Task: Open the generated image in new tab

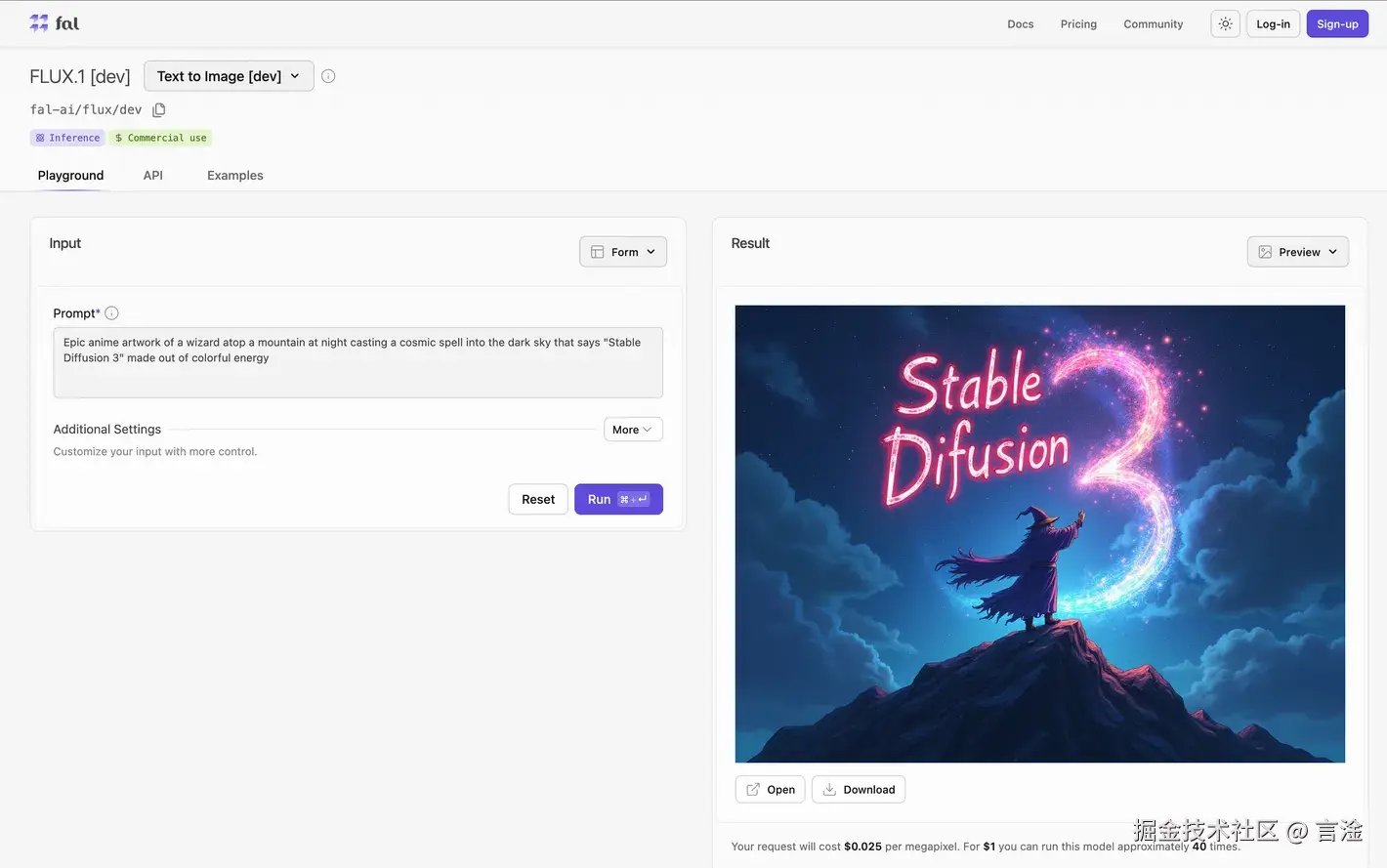Action: (x=770, y=790)
